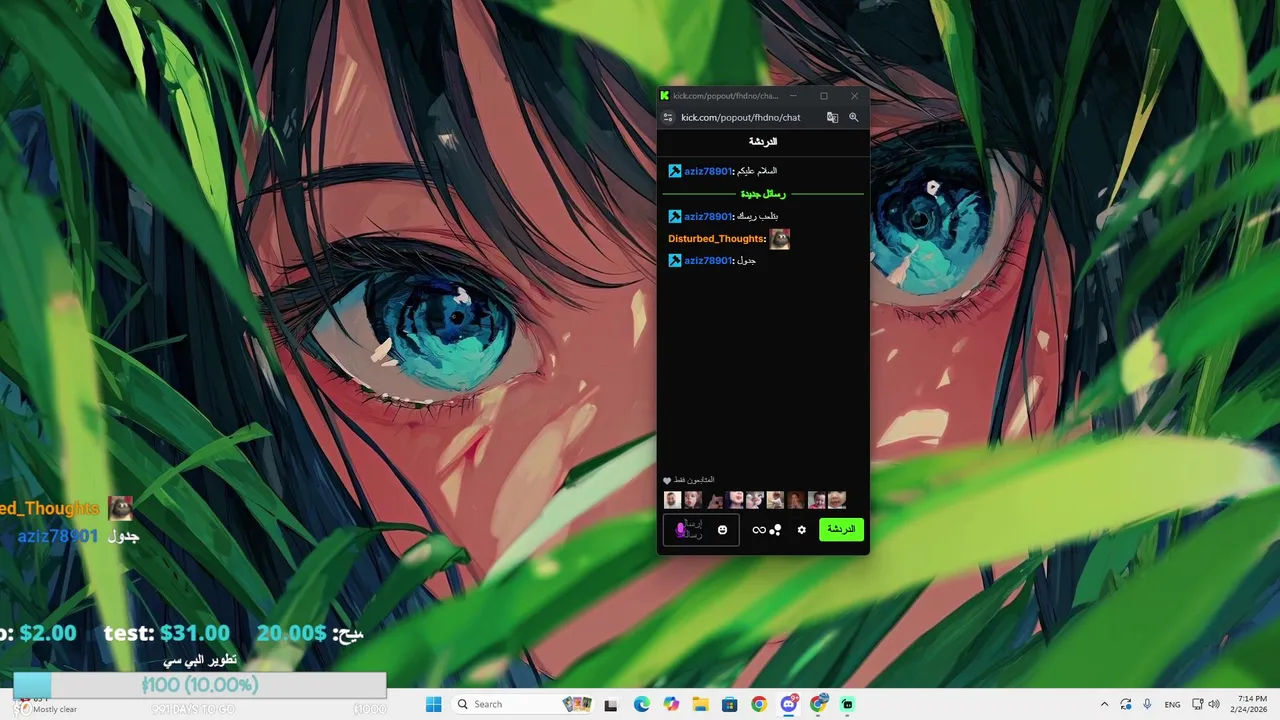Open weather widget showing Mostly clear
1280x720 pixels.
click(x=47, y=704)
